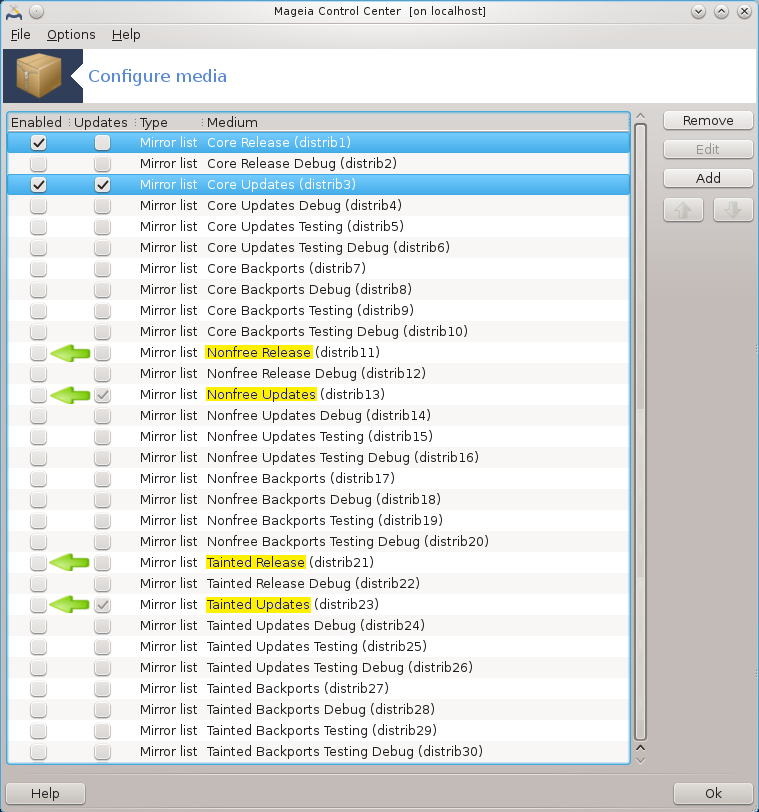Click the scrollbar up arrow above the list
Image resolution: width=759 pixels, height=812 pixels.
(x=640, y=116)
